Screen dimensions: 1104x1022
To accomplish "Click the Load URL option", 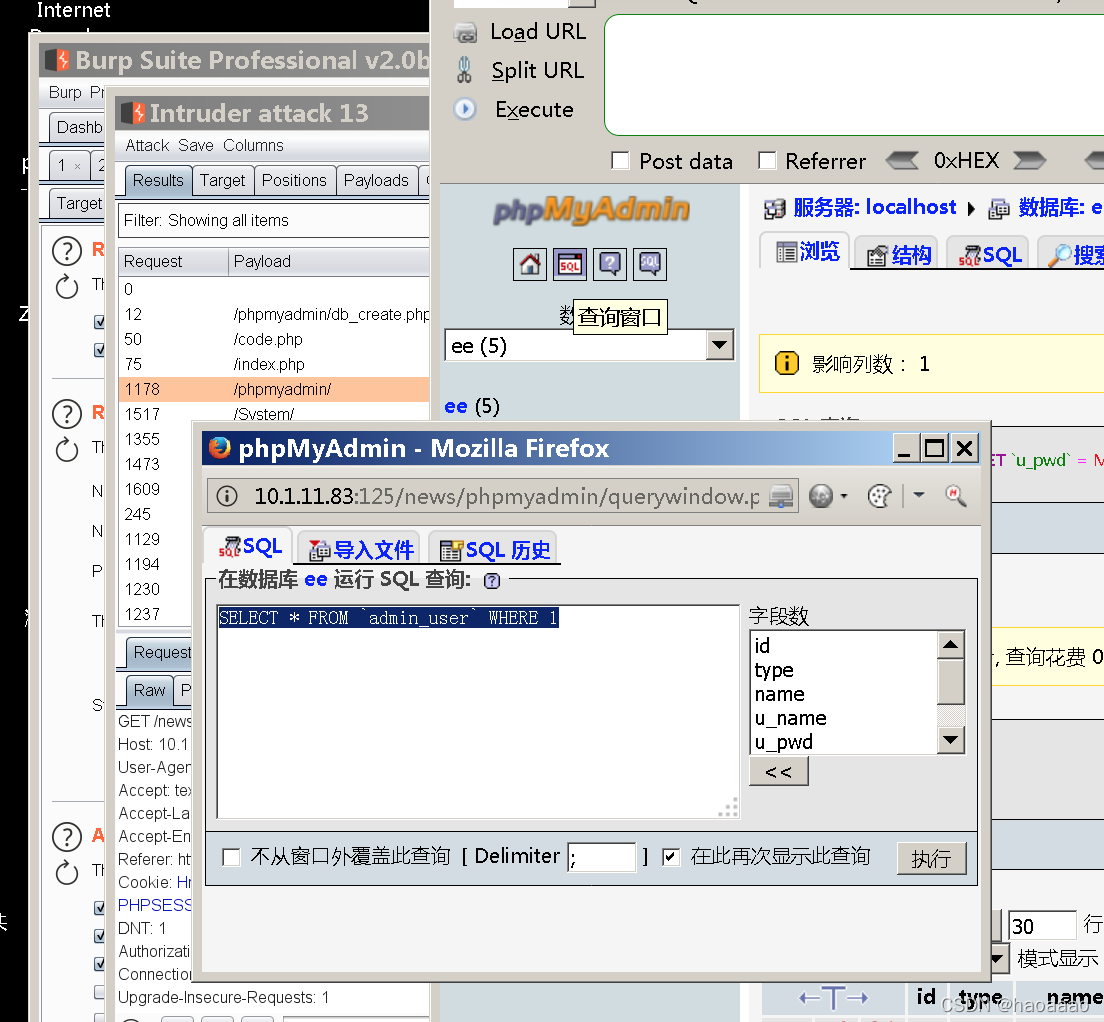I will (520, 32).
